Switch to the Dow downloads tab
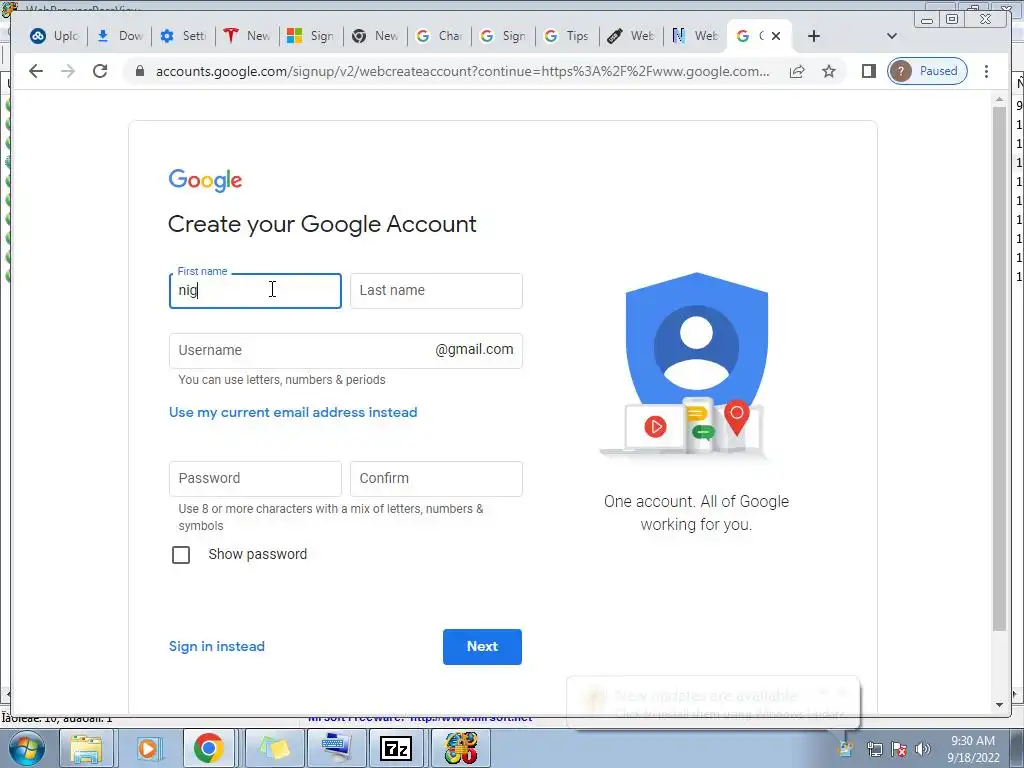Screen dimensions: 1024x768 pos(119,36)
